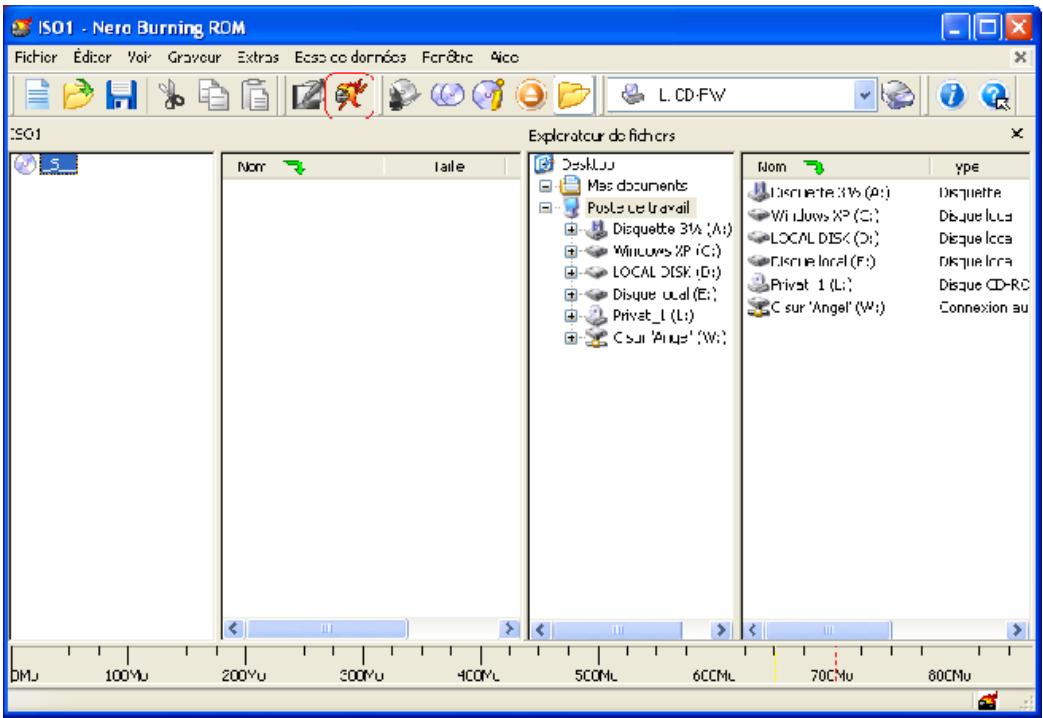The image size is (1043, 718).
Task: Click the burn icon in the status bar
Action: [988, 701]
